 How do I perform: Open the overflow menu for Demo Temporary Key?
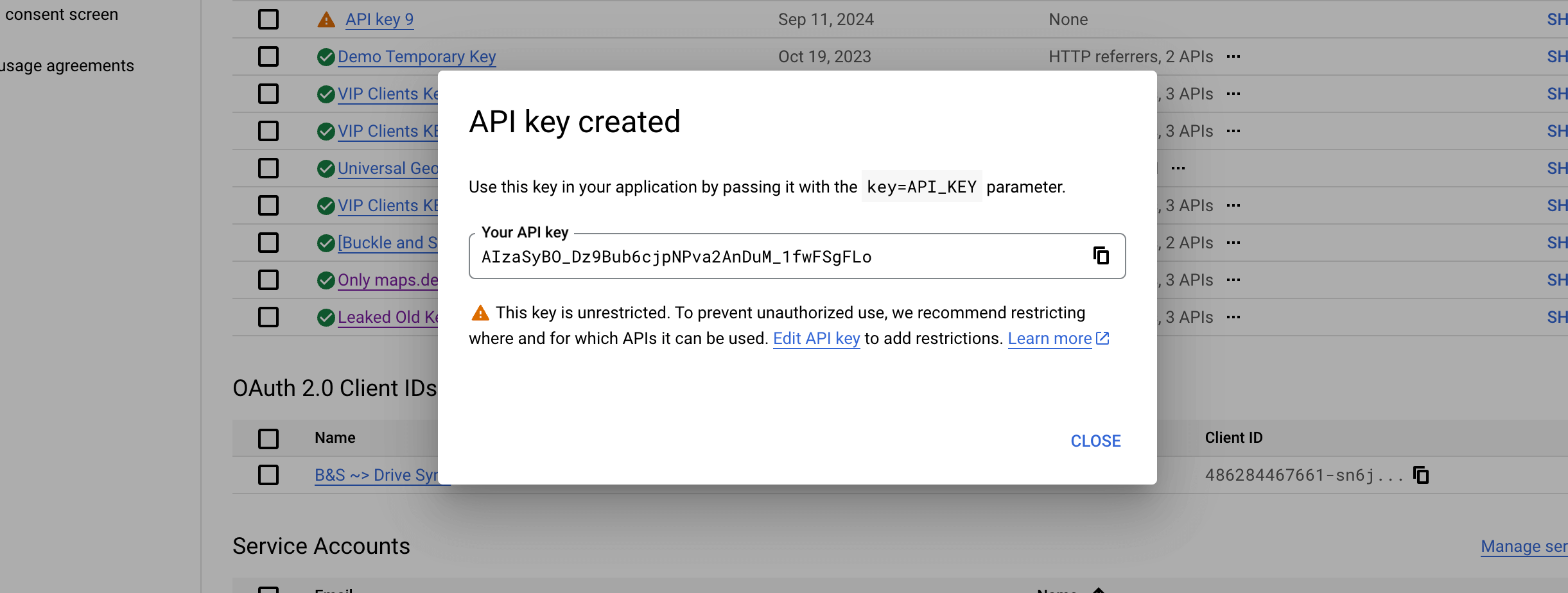pyautogui.click(x=1235, y=56)
